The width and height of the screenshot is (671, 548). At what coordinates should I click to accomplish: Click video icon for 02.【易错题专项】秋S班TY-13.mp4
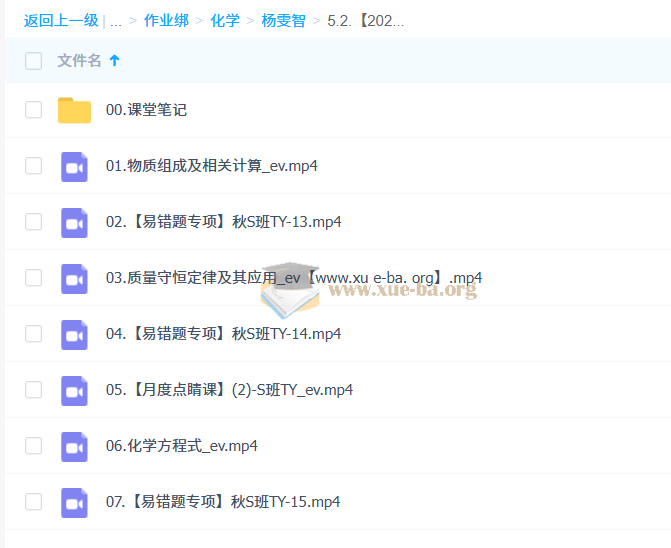pos(74,222)
